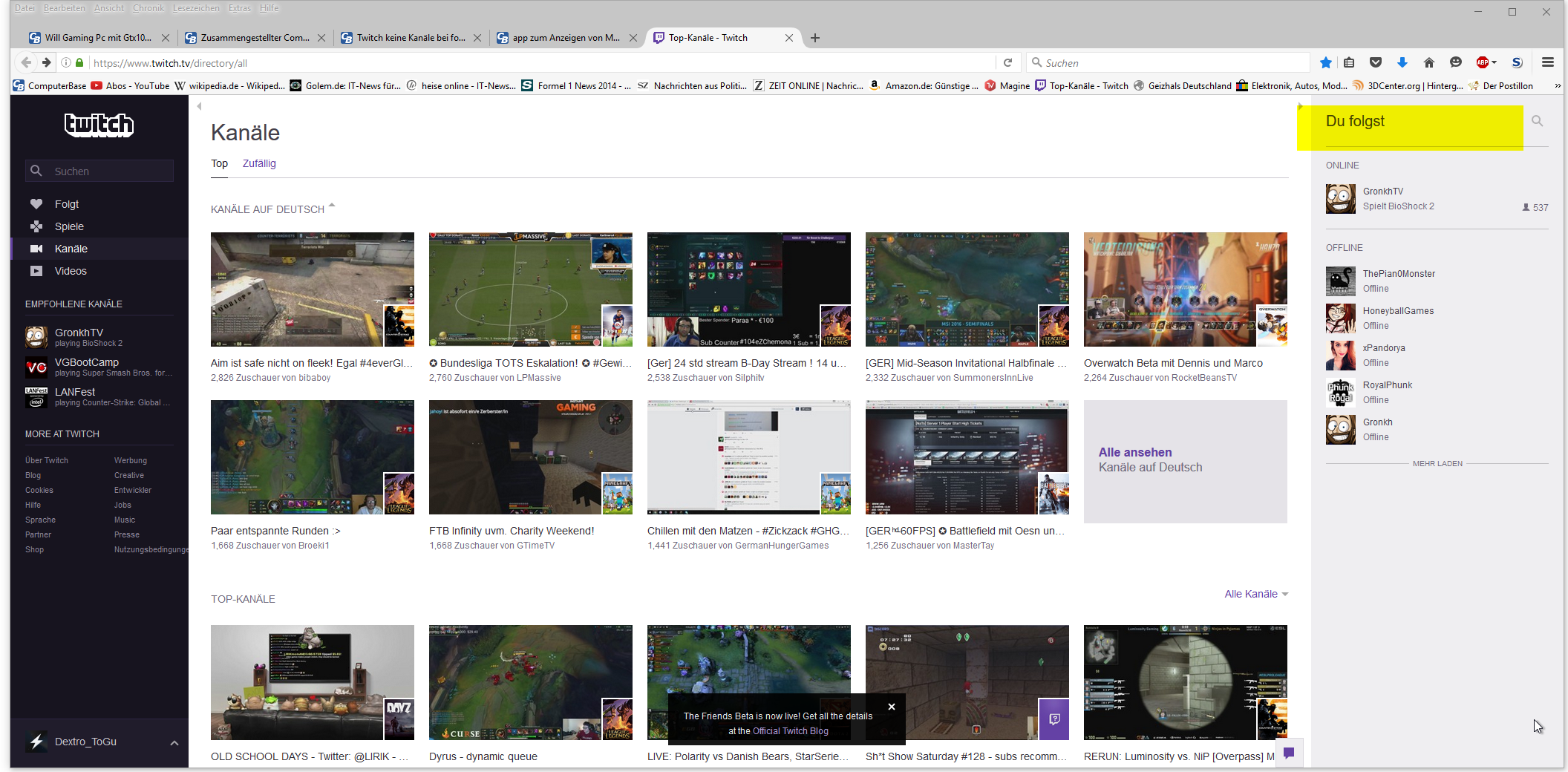The image size is (1568, 772).
Task: Click the Twitch logo in the sidebar
Action: coord(99,125)
